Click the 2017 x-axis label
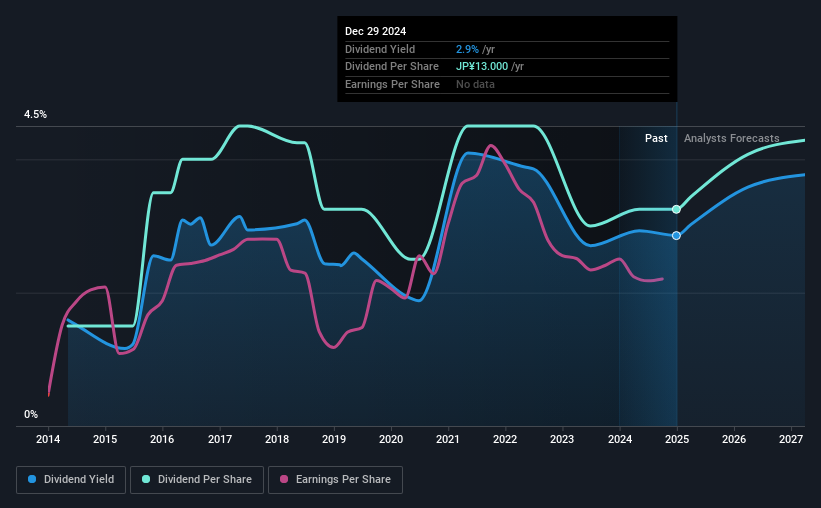This screenshot has height=508, width=821. (x=220, y=439)
